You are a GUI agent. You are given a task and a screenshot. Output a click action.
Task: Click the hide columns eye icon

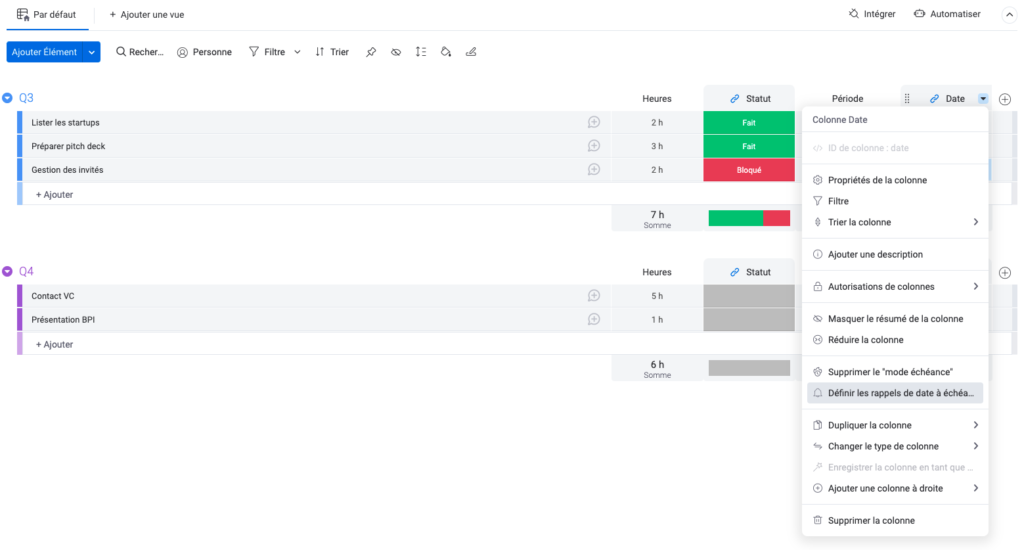(x=396, y=52)
